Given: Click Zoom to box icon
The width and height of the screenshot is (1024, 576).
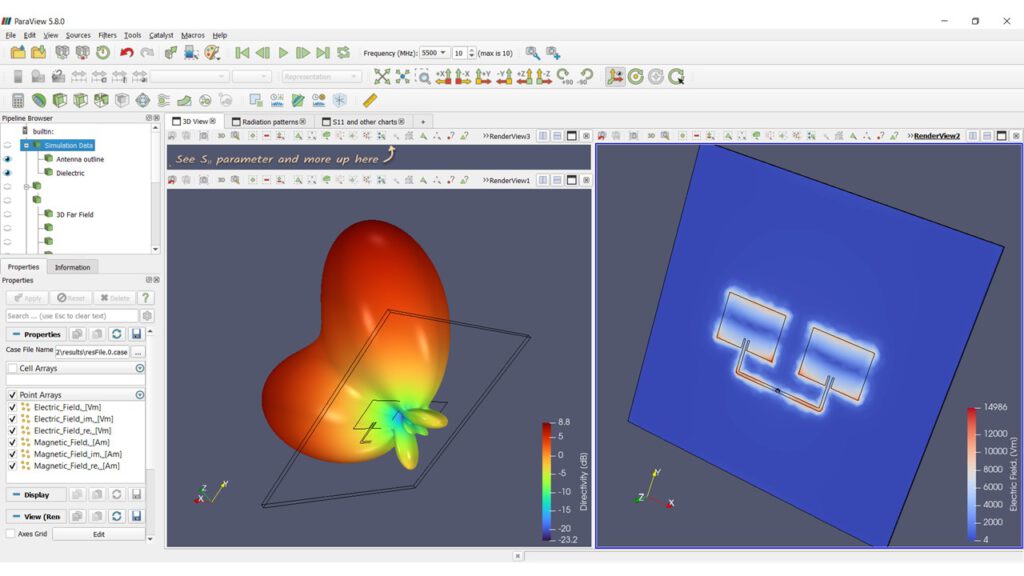Looking at the screenshot, I should click(423, 77).
